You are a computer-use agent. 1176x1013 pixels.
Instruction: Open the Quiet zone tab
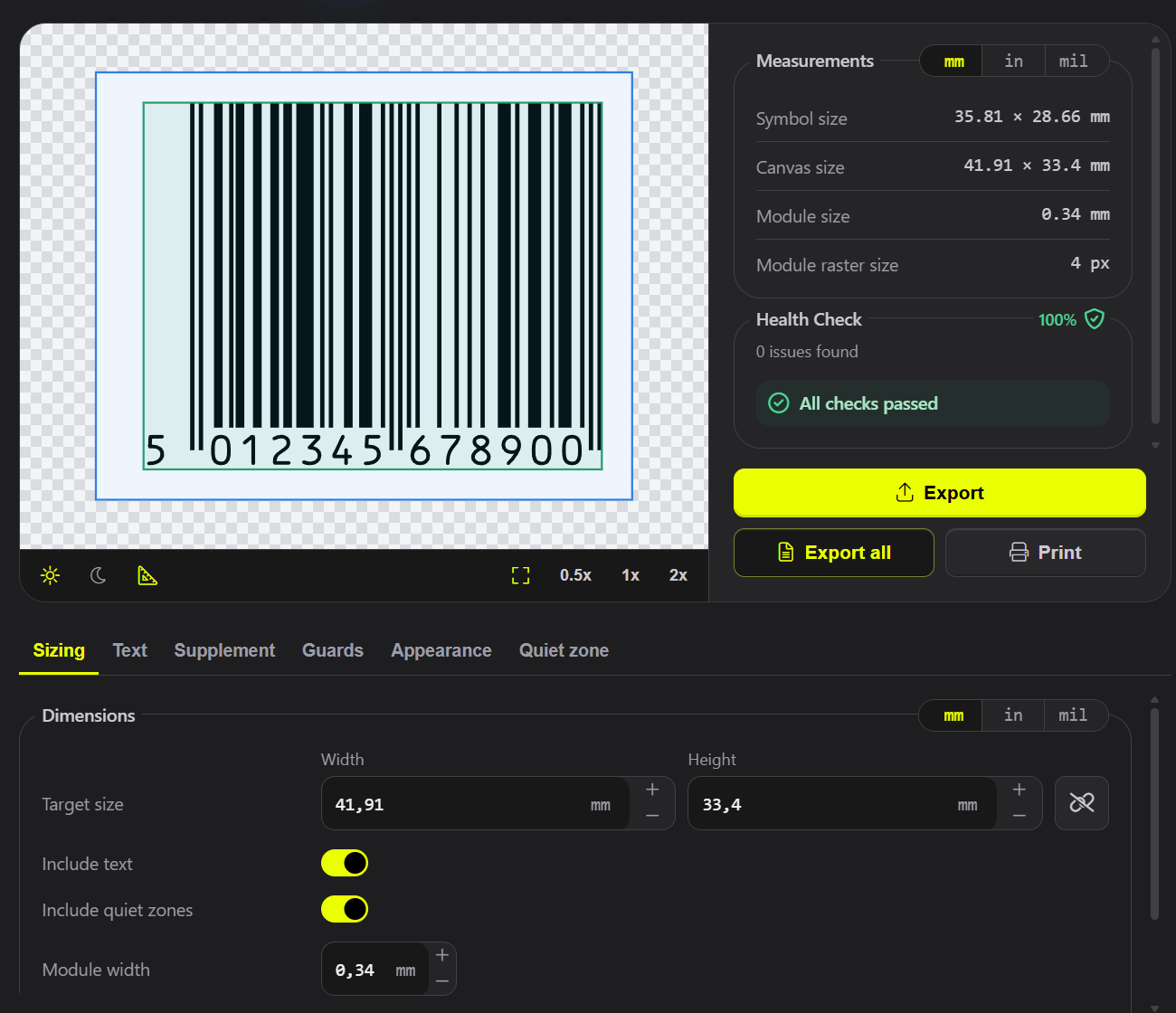[564, 650]
